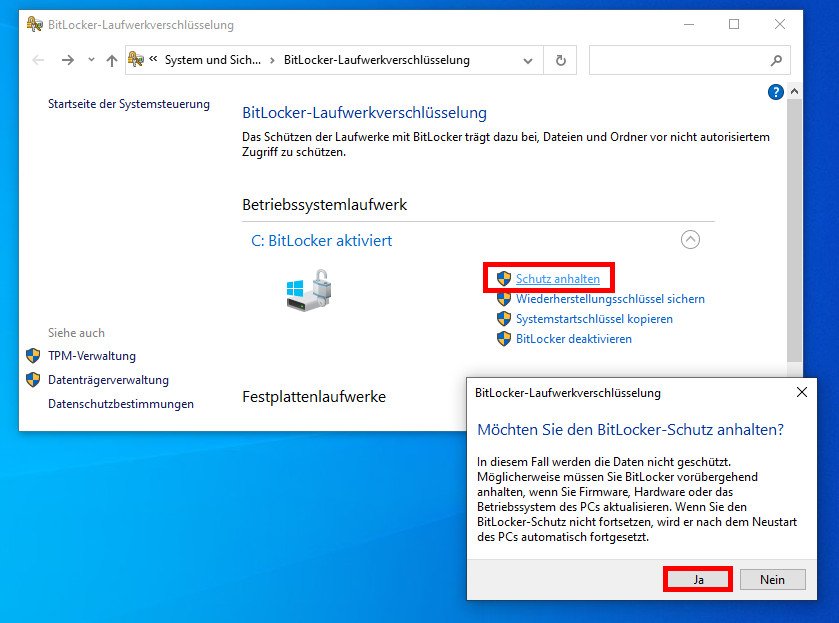
Task: Open the recent locations dropdown arrow
Action: tap(91, 60)
